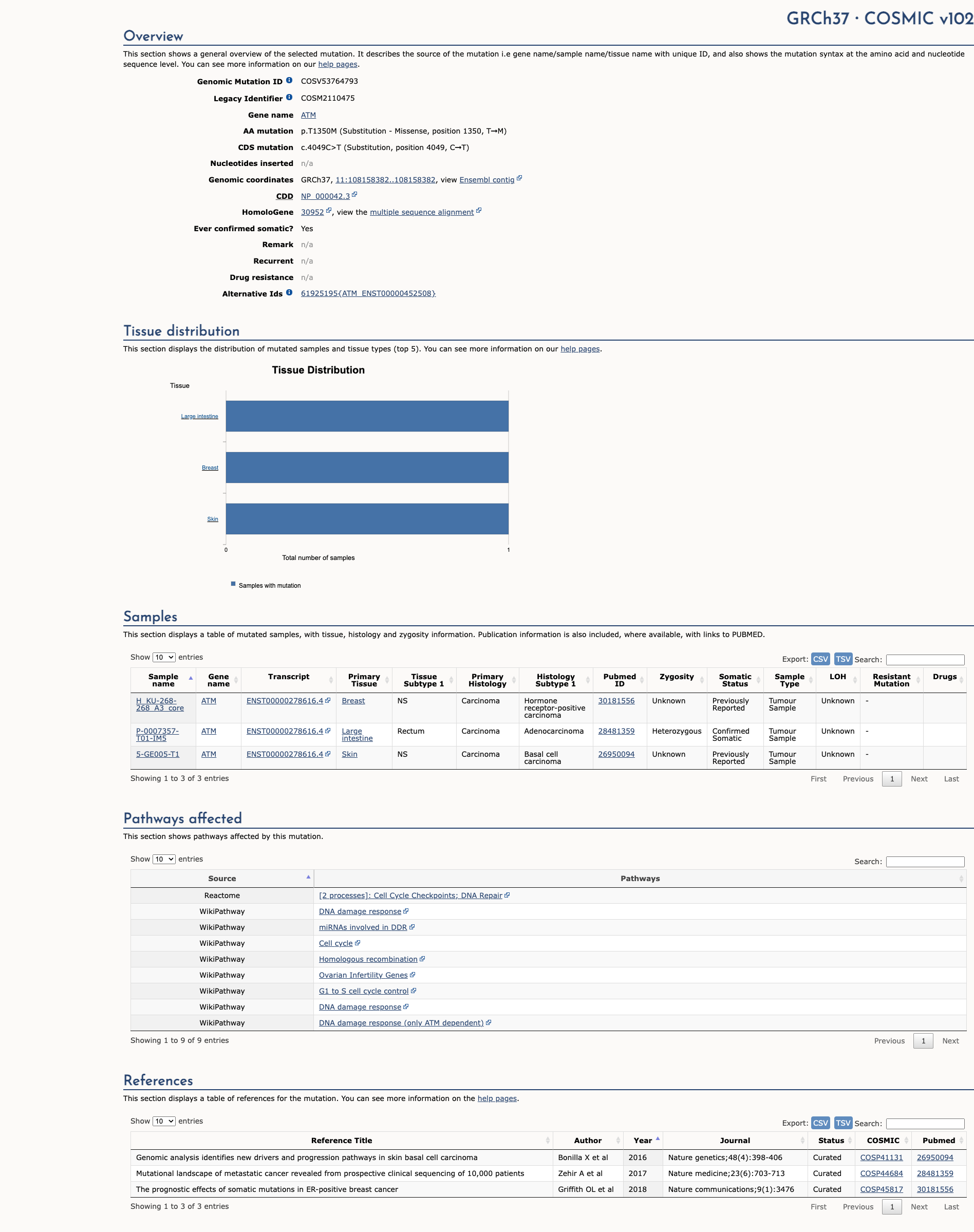The image size is (974, 1232).
Task: Sort Samples table by Pubmed ID
Action: (620, 680)
